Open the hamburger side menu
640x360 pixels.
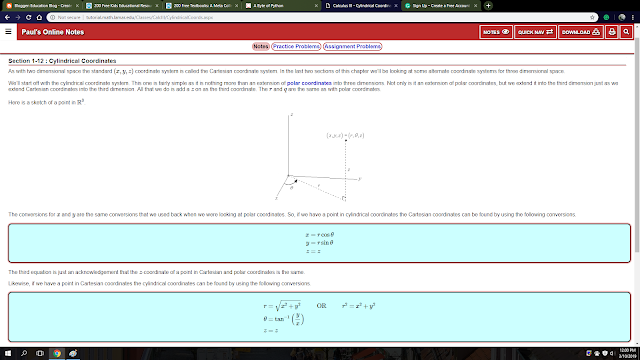8,31
